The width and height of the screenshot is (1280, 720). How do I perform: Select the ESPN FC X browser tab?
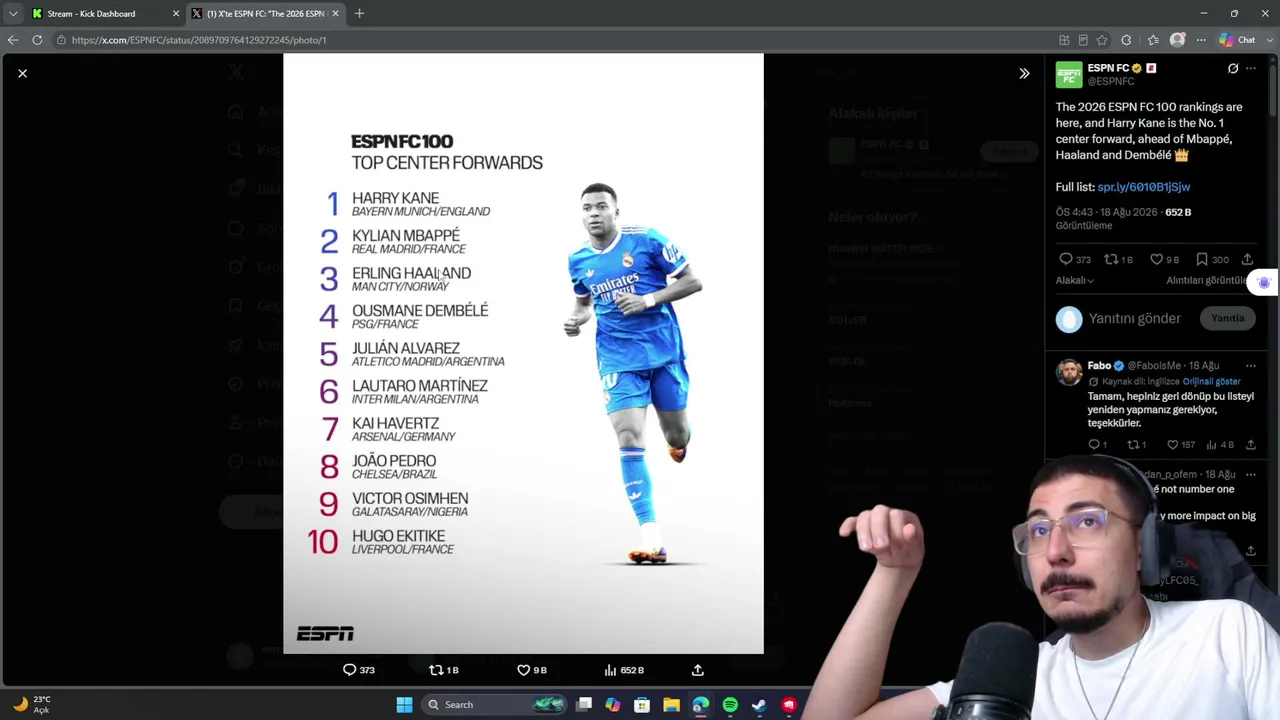pyautogui.click(x=266, y=14)
